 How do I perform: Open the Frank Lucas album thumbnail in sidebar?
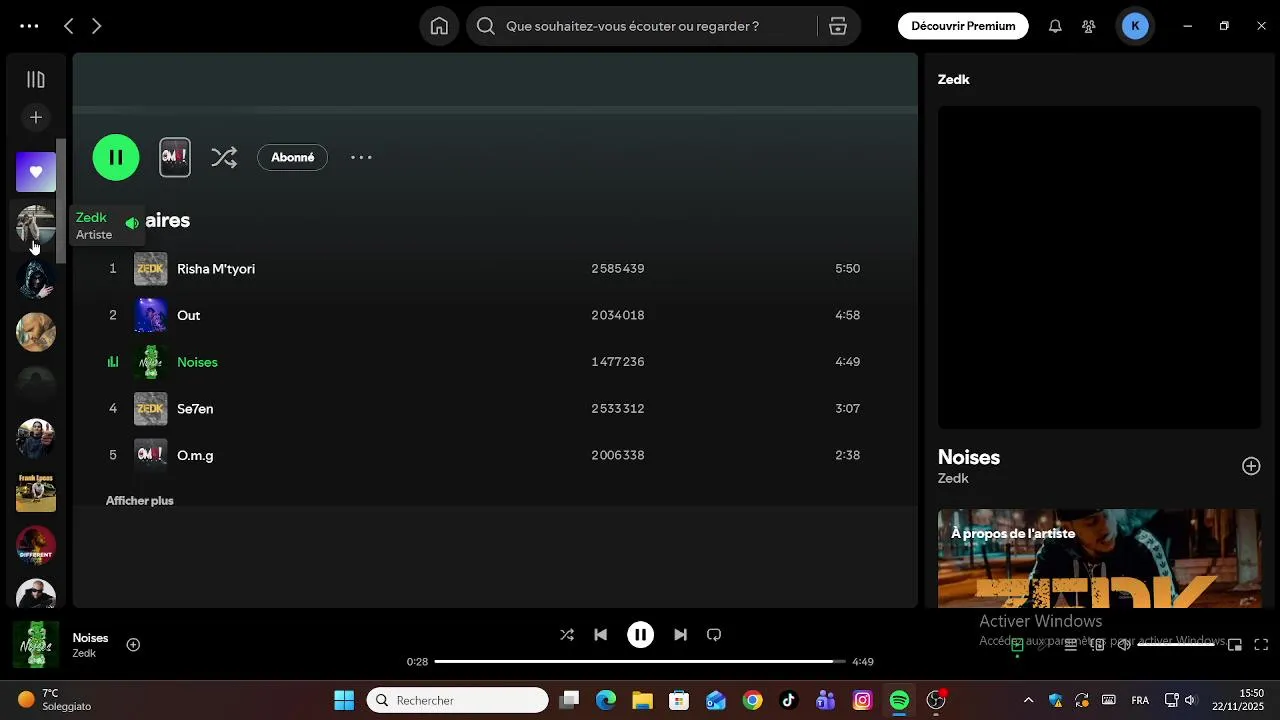[x=36, y=492]
